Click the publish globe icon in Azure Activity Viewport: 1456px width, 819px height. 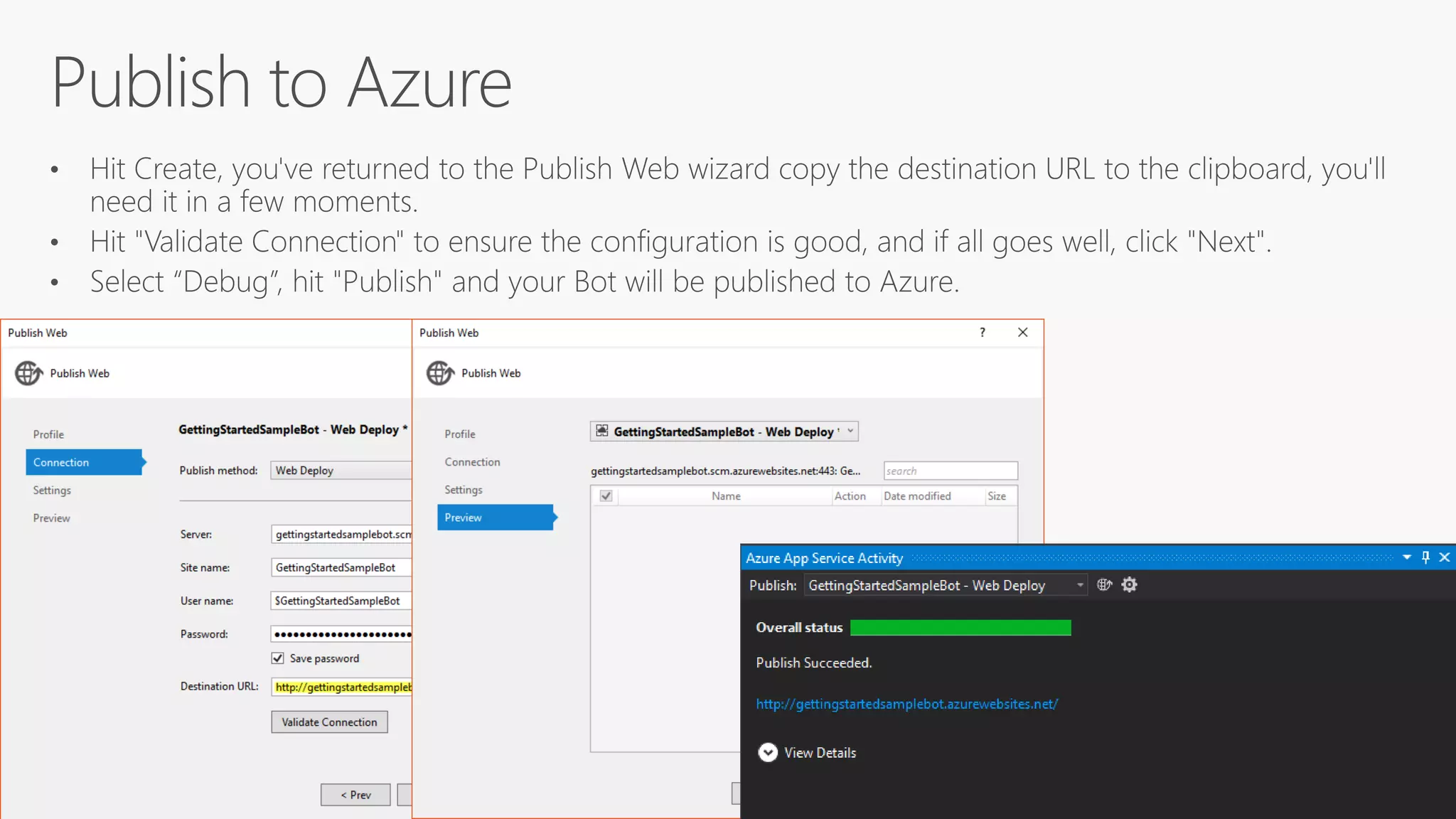point(1104,584)
